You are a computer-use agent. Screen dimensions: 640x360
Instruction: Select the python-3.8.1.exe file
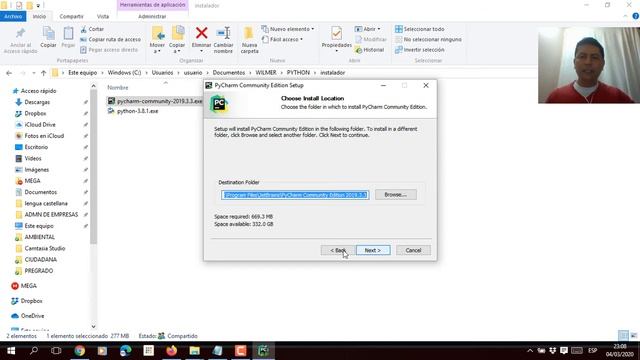pyautogui.click(x=133, y=111)
